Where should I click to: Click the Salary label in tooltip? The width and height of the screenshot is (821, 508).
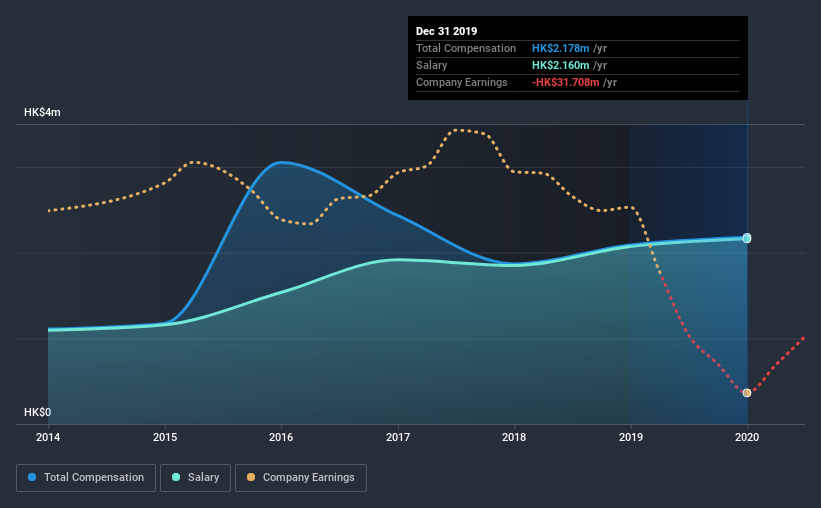point(431,65)
